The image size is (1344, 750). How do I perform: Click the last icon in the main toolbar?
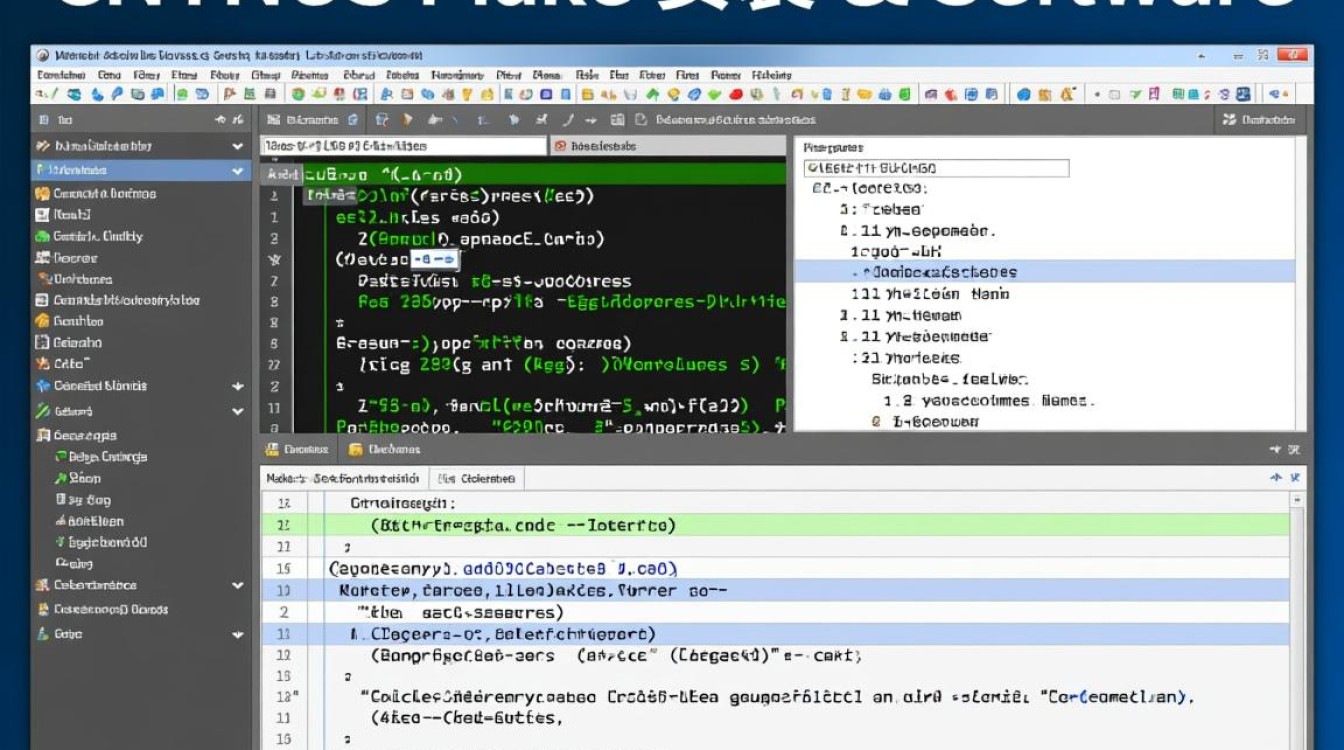click(1277, 94)
